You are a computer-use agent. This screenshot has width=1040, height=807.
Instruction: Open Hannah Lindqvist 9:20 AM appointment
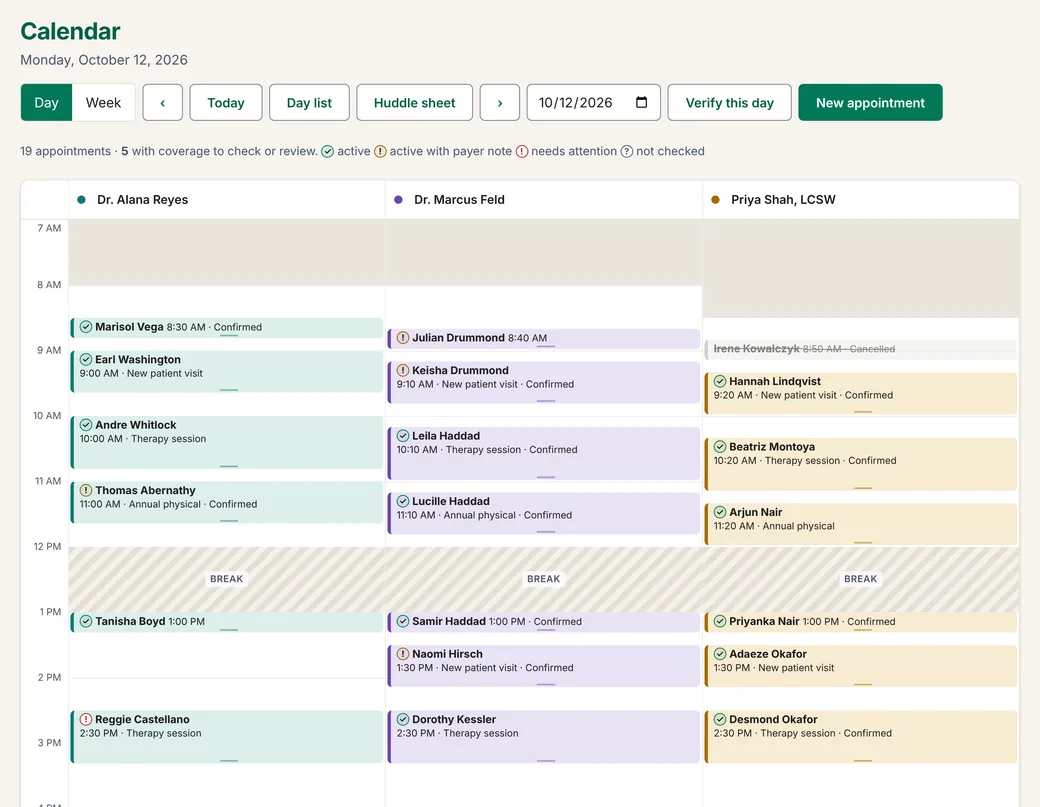[861, 393]
